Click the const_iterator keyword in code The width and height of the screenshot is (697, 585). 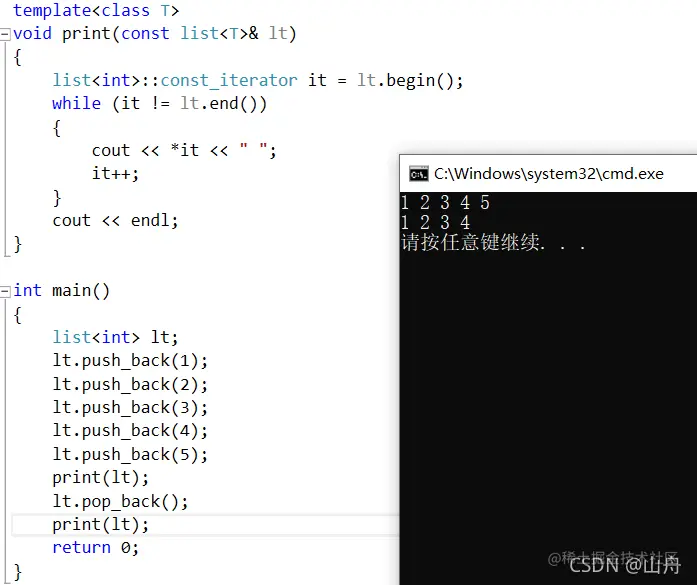coord(229,80)
